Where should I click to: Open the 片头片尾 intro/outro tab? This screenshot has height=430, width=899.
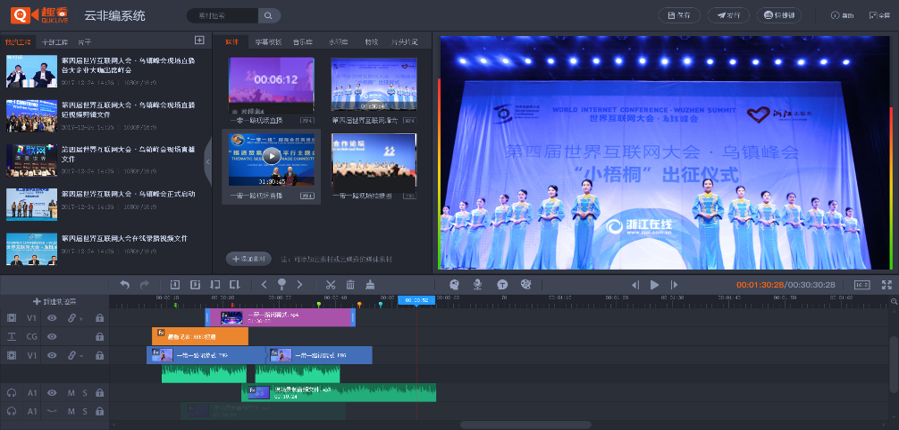pos(404,42)
